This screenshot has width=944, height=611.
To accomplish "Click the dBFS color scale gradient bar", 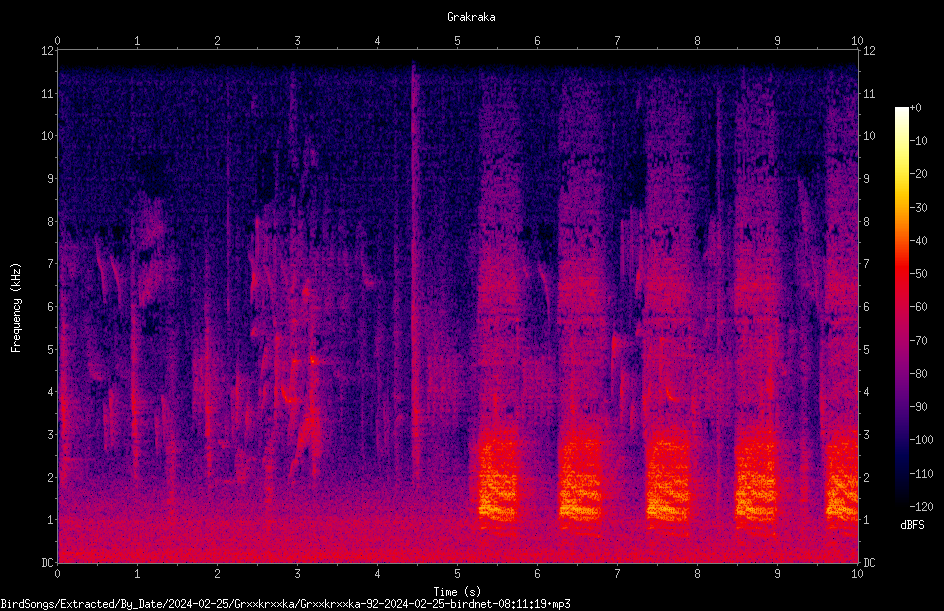I will coord(901,306).
